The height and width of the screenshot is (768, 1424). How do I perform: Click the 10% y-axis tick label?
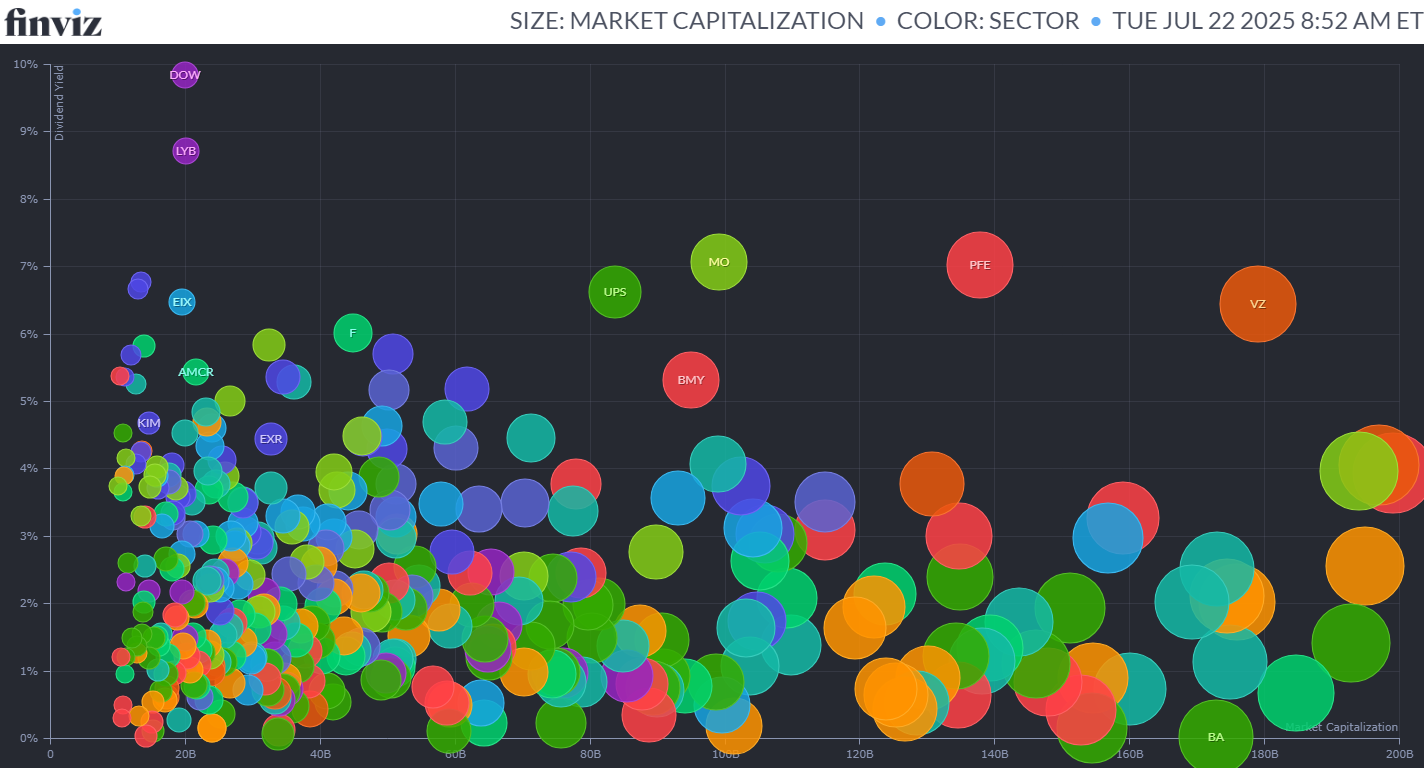pos(26,64)
